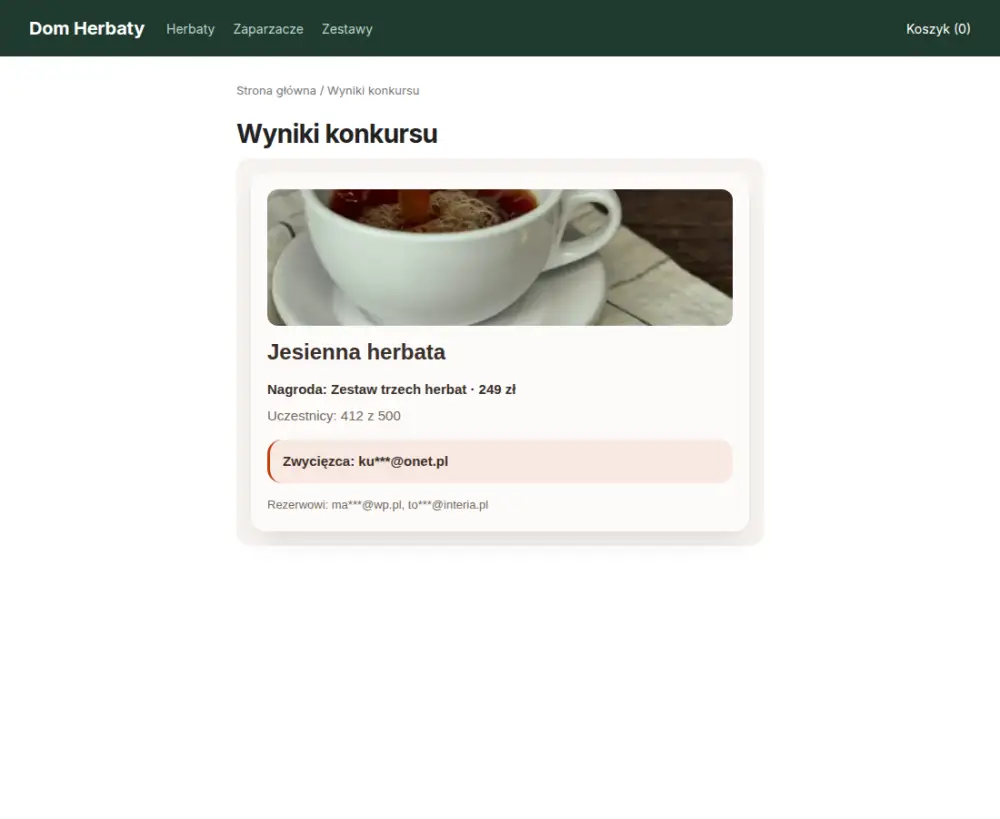This screenshot has height=819, width=1000.
Task: Click the Jesienna herbata title
Action: 356,352
